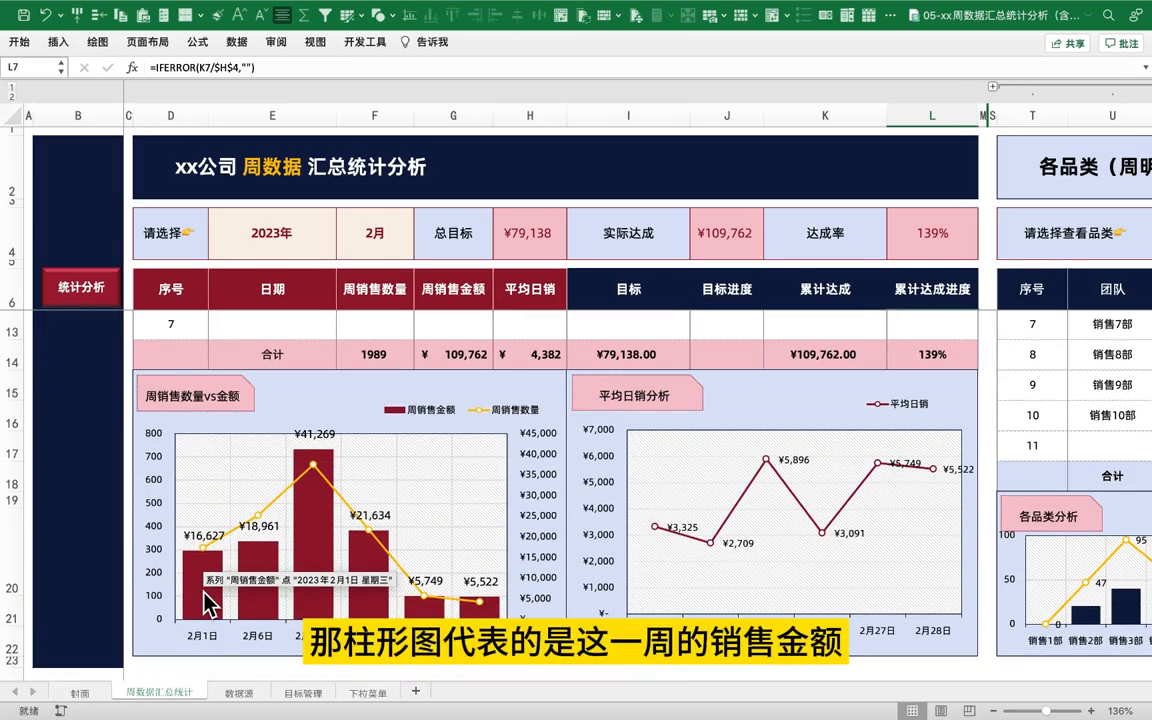This screenshot has height=720, width=1152.
Task: Open the Undo history dropdown arrow
Action: [x=60, y=15]
